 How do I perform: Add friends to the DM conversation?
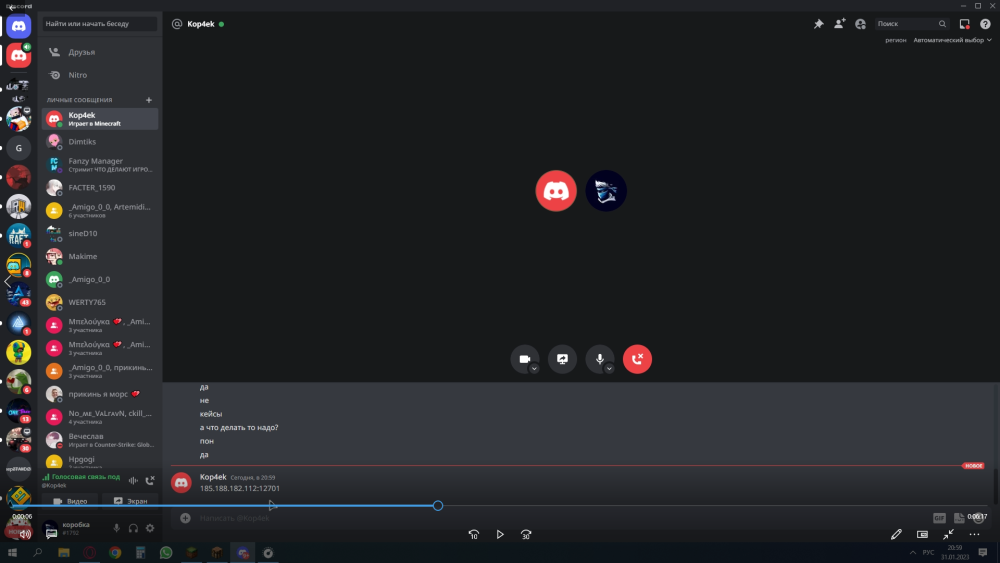pos(839,24)
